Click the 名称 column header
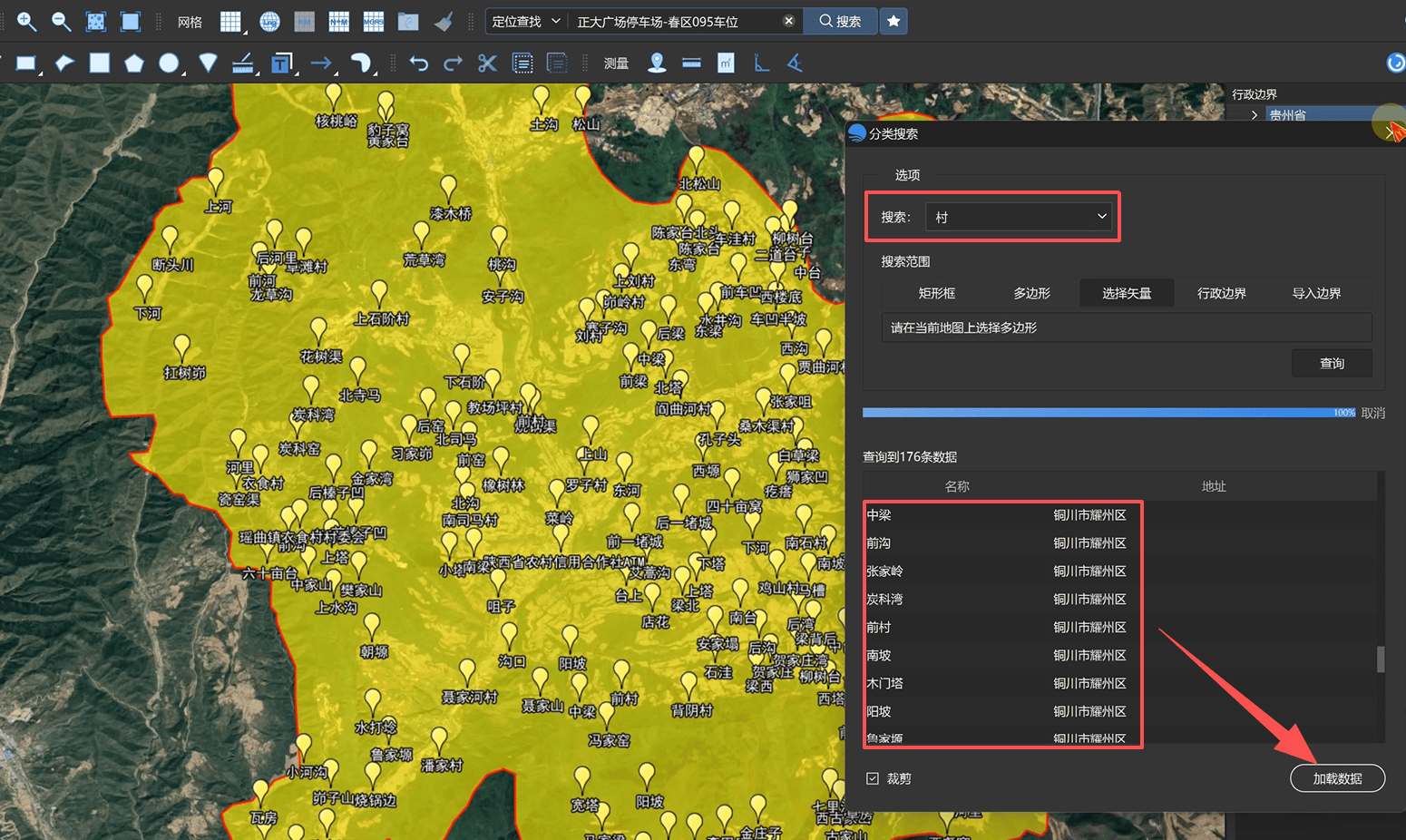Screen dimensions: 1406x840 [957, 486]
